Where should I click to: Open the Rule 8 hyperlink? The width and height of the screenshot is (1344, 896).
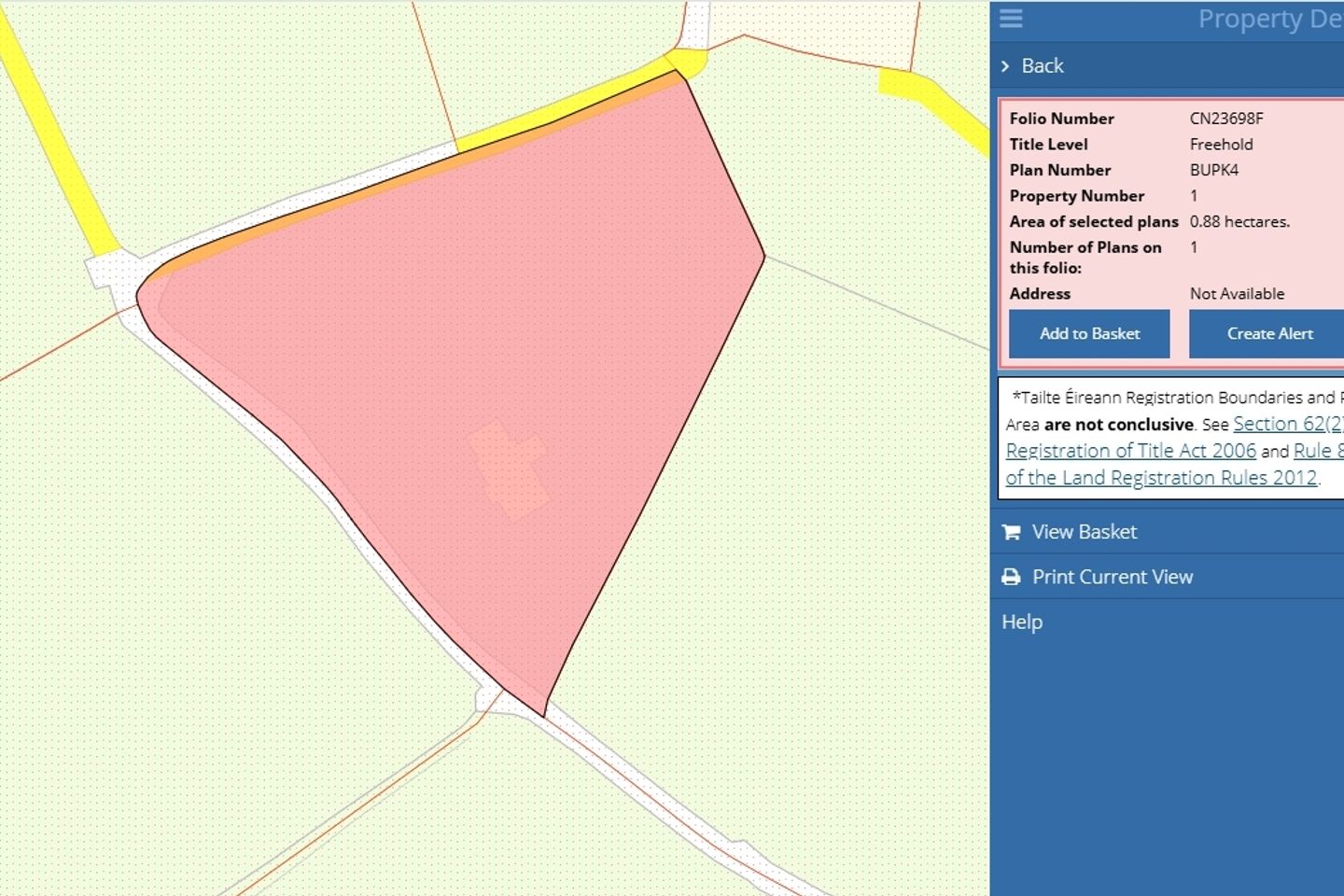1317,451
